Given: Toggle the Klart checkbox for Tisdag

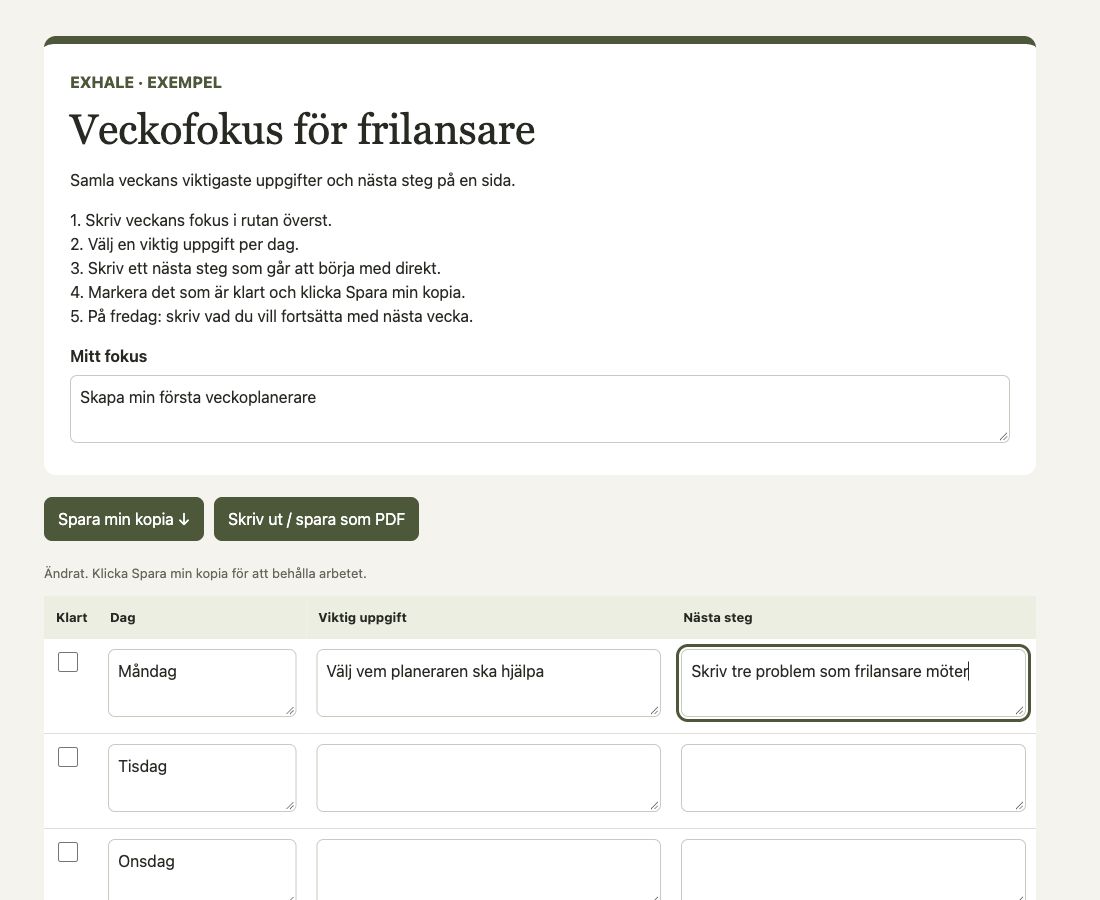Looking at the screenshot, I should (x=68, y=757).
